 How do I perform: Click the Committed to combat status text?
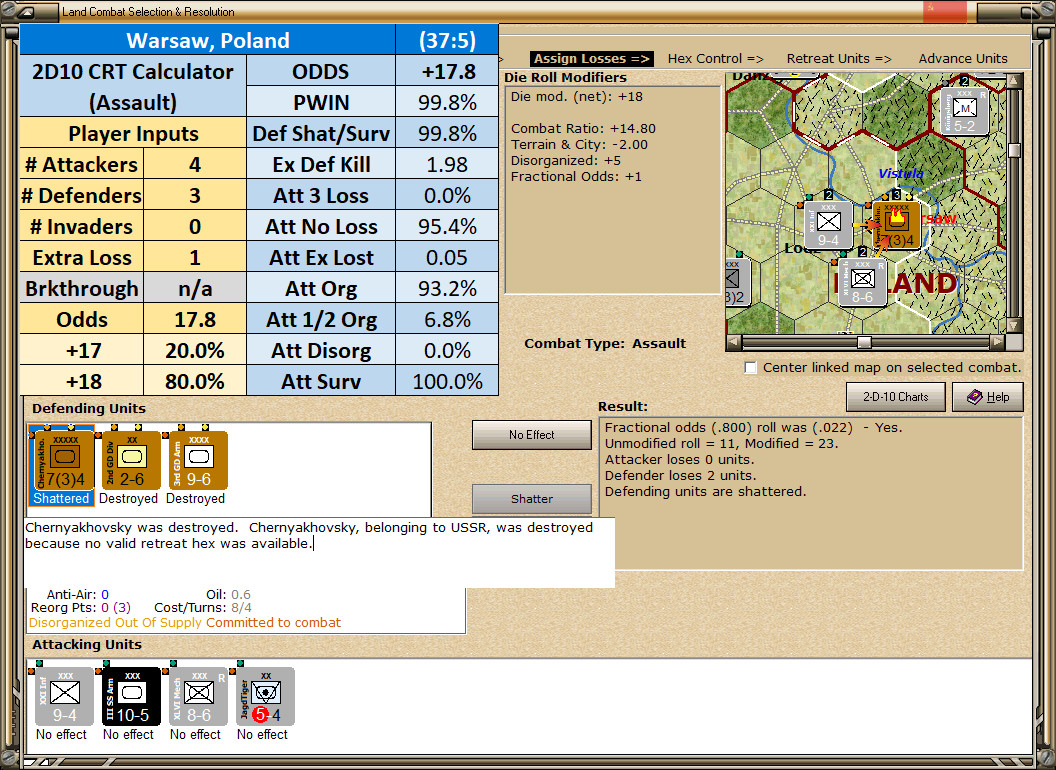click(x=273, y=622)
